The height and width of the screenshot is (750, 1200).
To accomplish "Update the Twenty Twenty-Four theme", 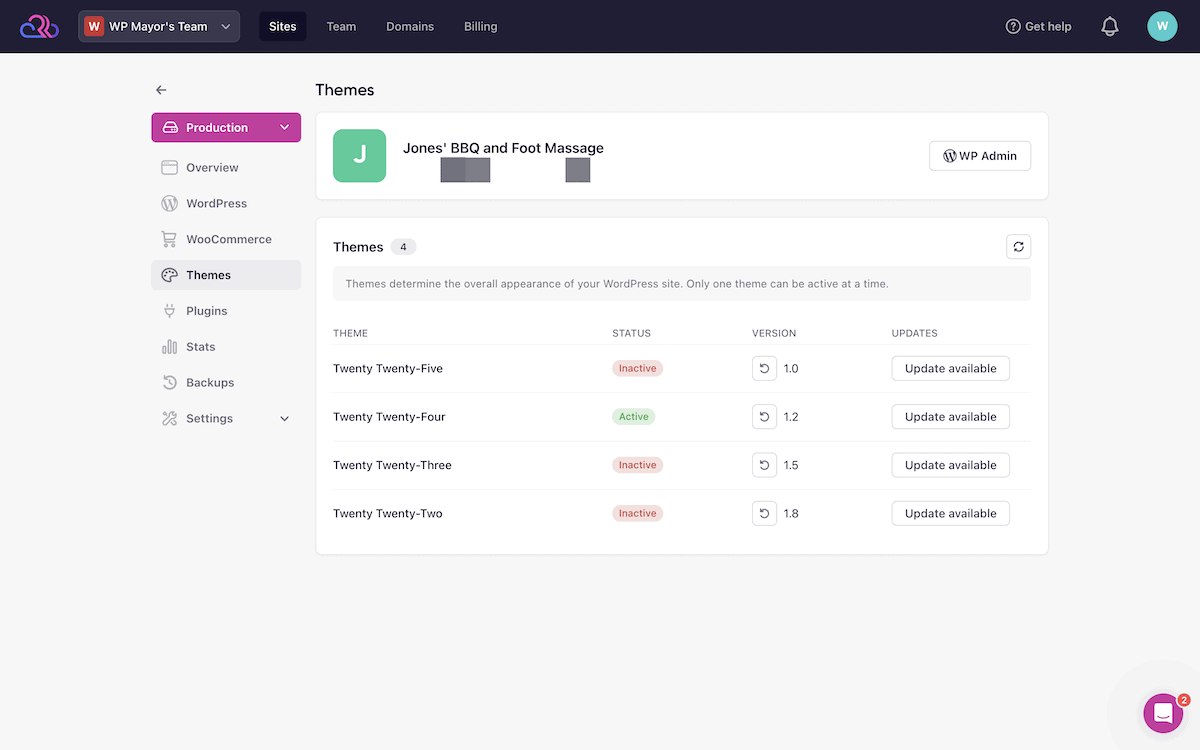I will [951, 417].
